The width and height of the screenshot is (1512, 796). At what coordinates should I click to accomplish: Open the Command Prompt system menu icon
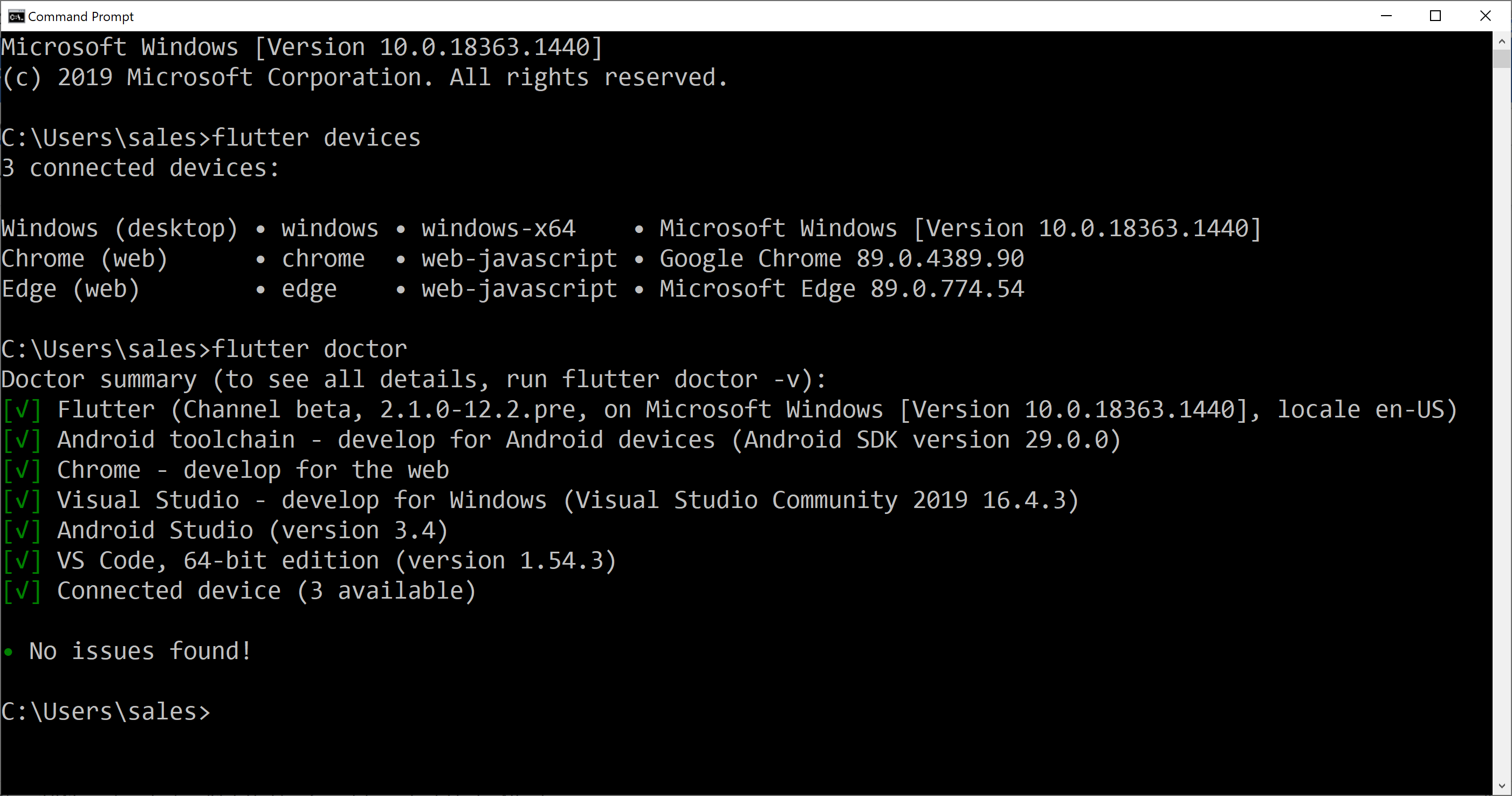[16, 16]
